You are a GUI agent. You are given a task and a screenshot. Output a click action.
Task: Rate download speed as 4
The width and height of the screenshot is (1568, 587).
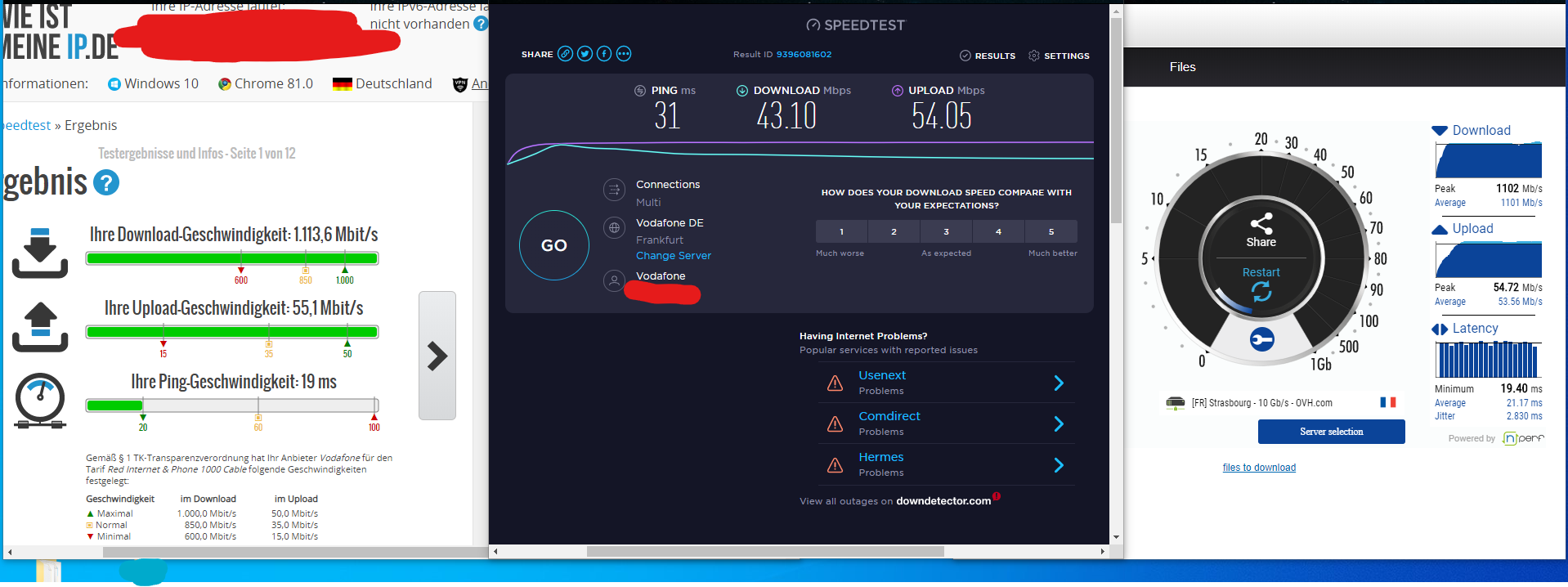tap(998, 231)
